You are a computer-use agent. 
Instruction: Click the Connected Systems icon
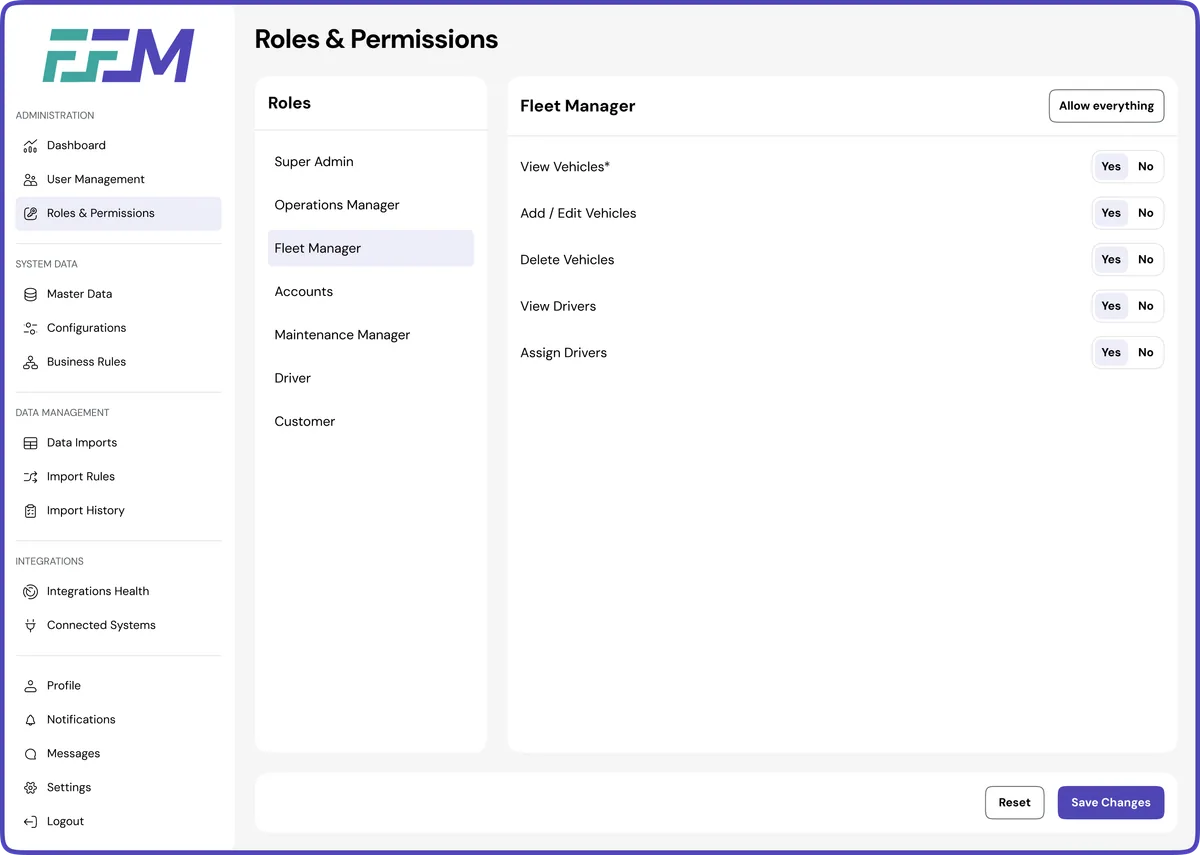coord(29,625)
